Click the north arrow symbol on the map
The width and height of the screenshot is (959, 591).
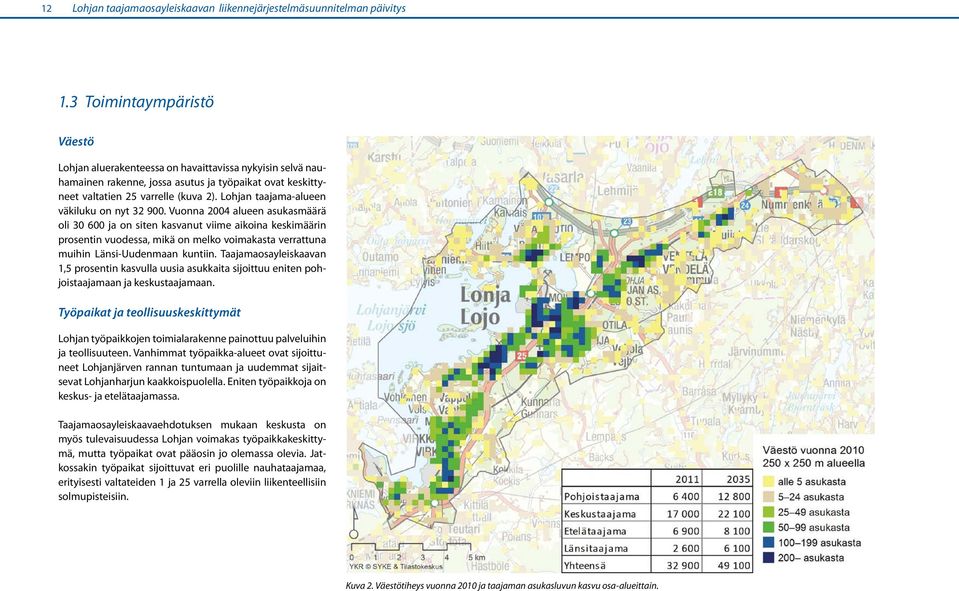pyautogui.click(x=354, y=524)
